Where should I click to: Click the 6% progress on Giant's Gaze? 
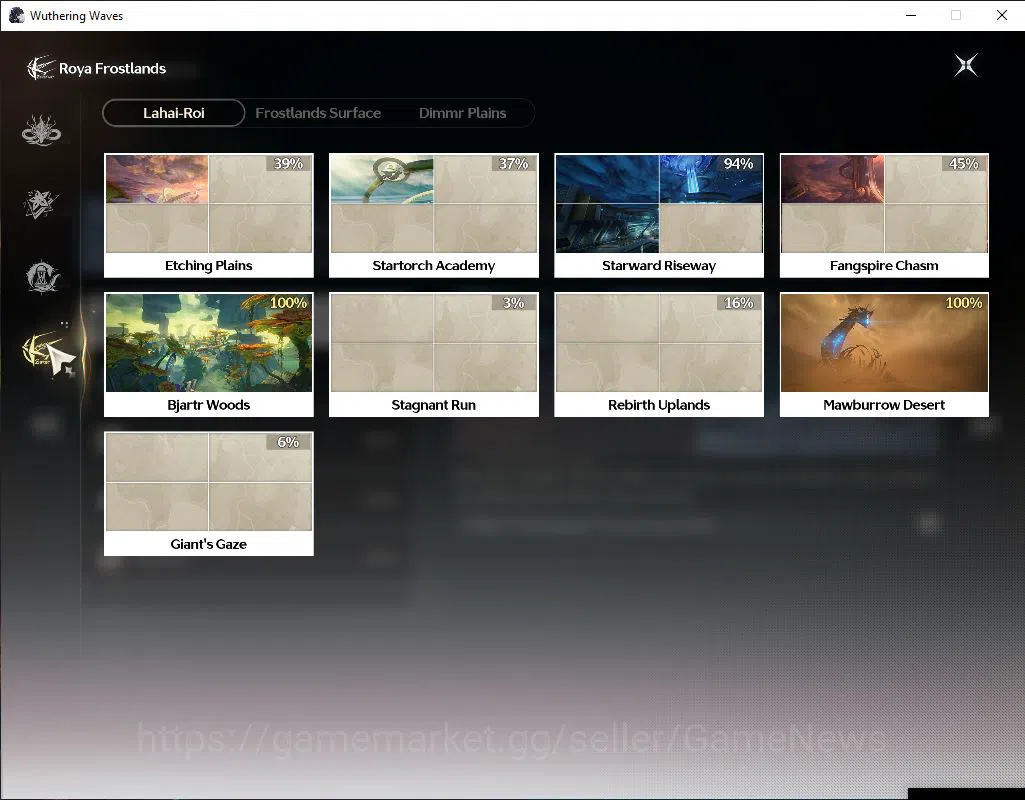288,442
